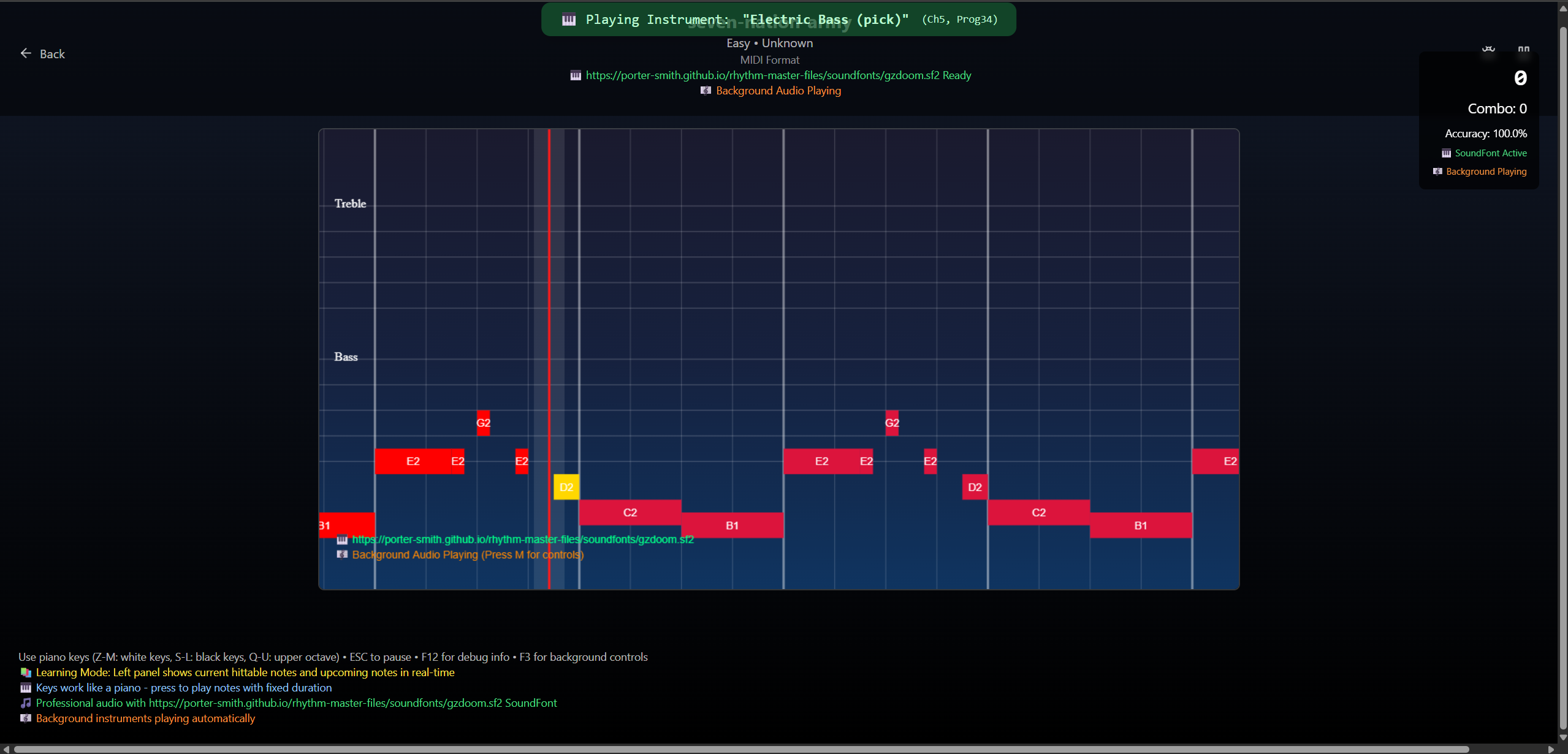
Task: Click piano icon beside gzdoom.sf2 Ready text
Action: click(576, 75)
